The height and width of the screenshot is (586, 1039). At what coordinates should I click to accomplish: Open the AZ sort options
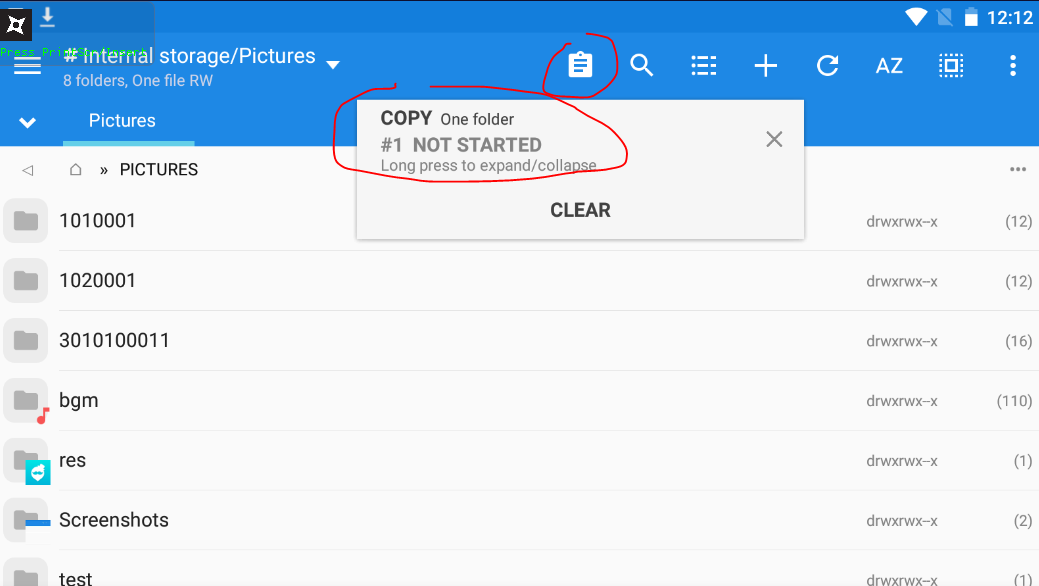pos(889,66)
